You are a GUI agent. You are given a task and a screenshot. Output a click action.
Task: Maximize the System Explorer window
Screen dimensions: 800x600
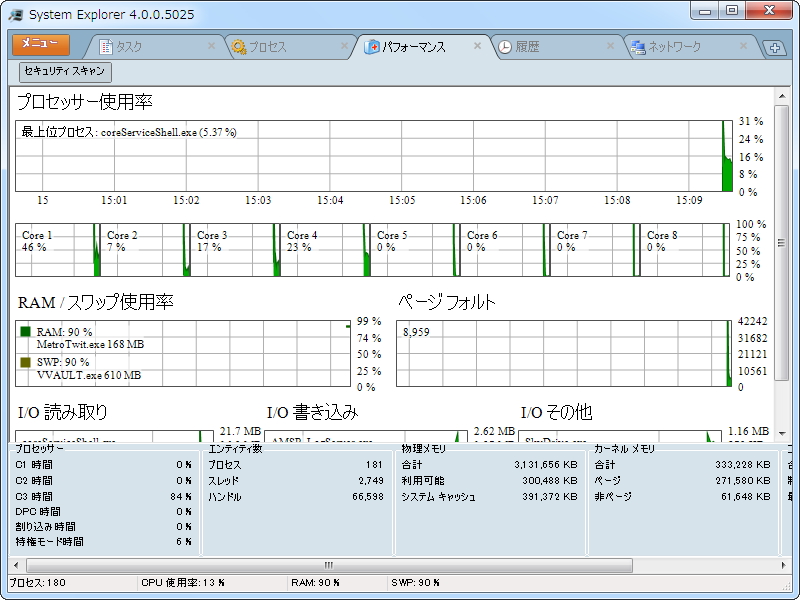(732, 10)
